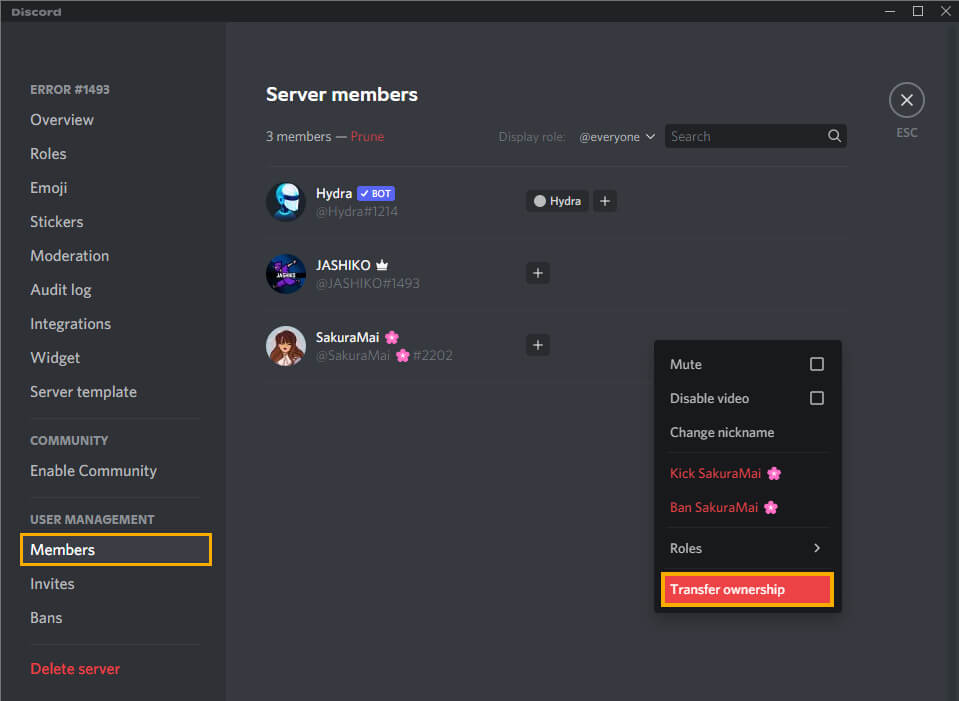This screenshot has width=959, height=701.
Task: Select Members in User Management
Action: pyautogui.click(x=116, y=549)
